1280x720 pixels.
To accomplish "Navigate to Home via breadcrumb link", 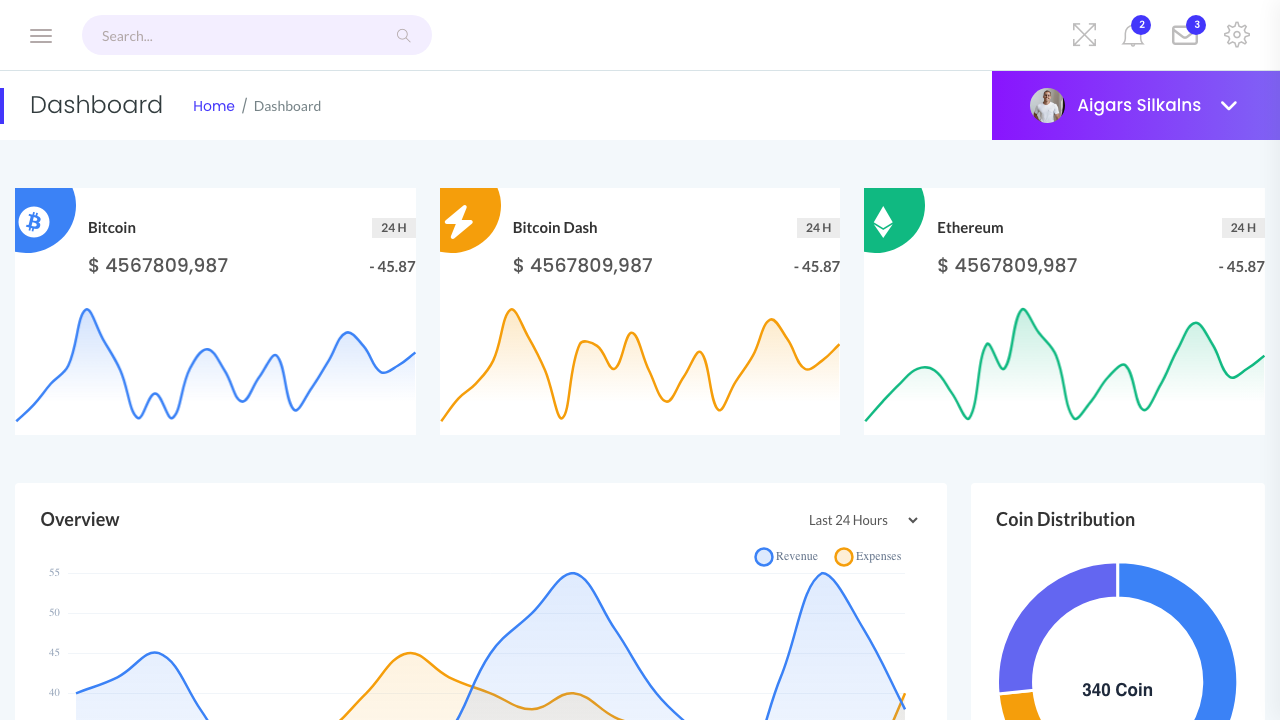I will 214,105.
